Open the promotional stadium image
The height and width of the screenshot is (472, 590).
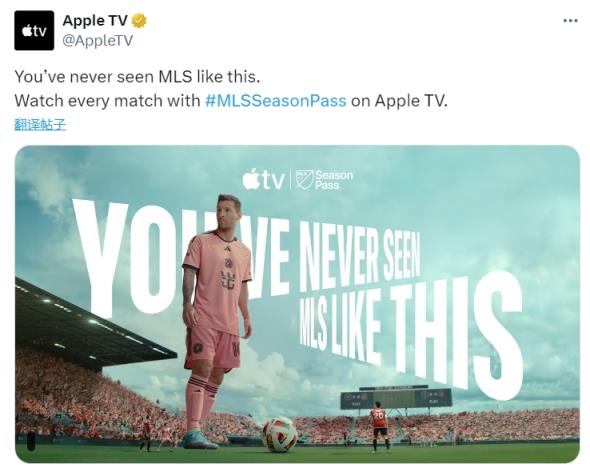click(297, 304)
